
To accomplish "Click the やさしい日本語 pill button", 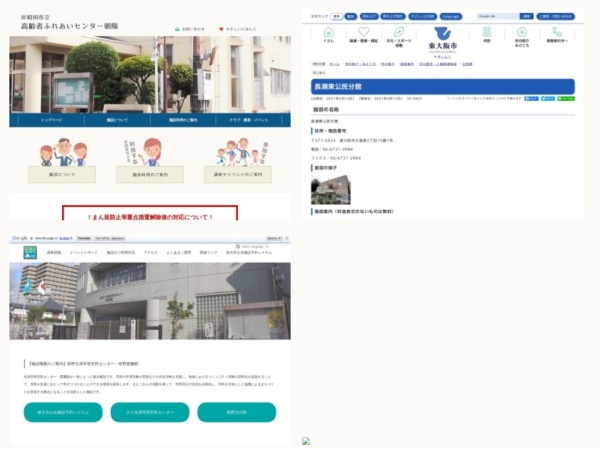I will point(422,16).
